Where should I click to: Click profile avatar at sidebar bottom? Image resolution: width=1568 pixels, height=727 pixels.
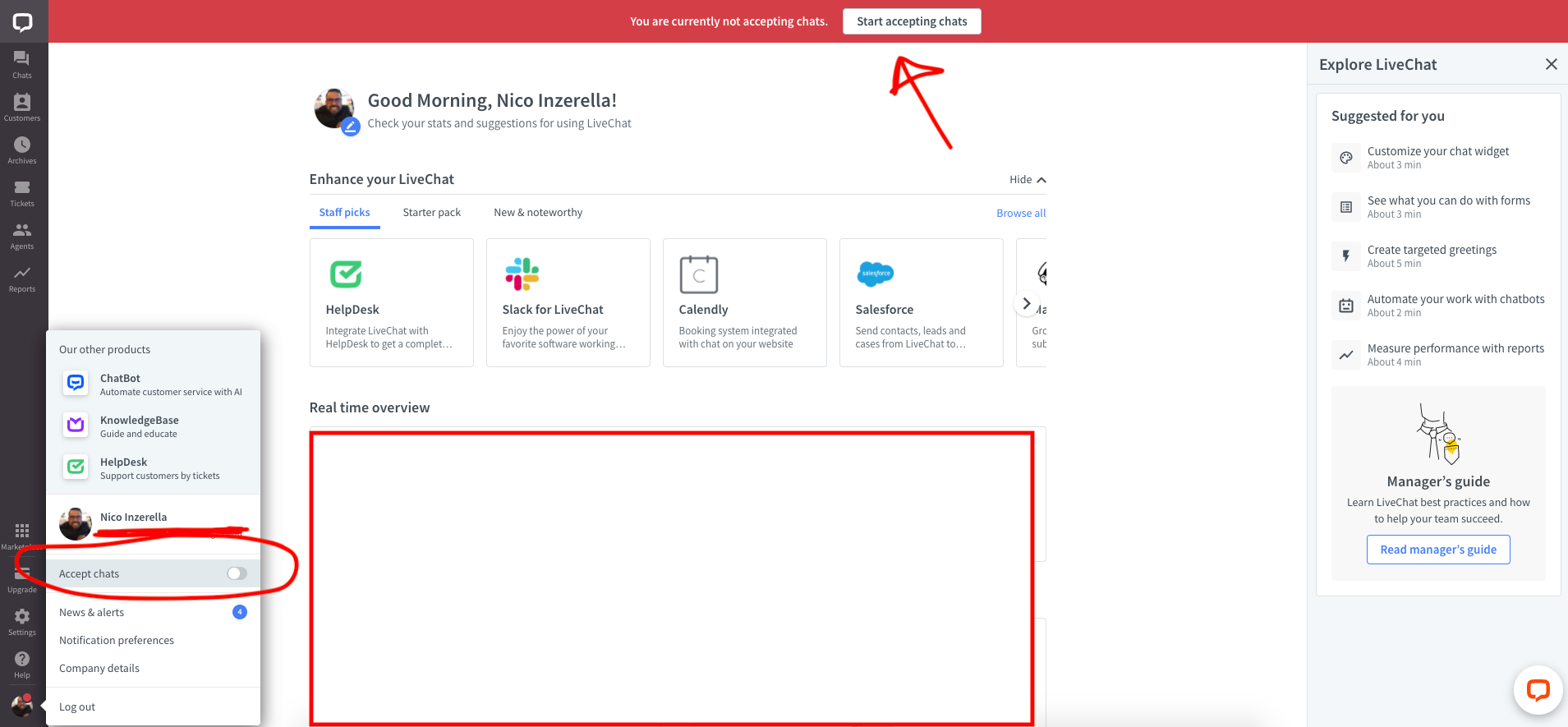pos(22,706)
